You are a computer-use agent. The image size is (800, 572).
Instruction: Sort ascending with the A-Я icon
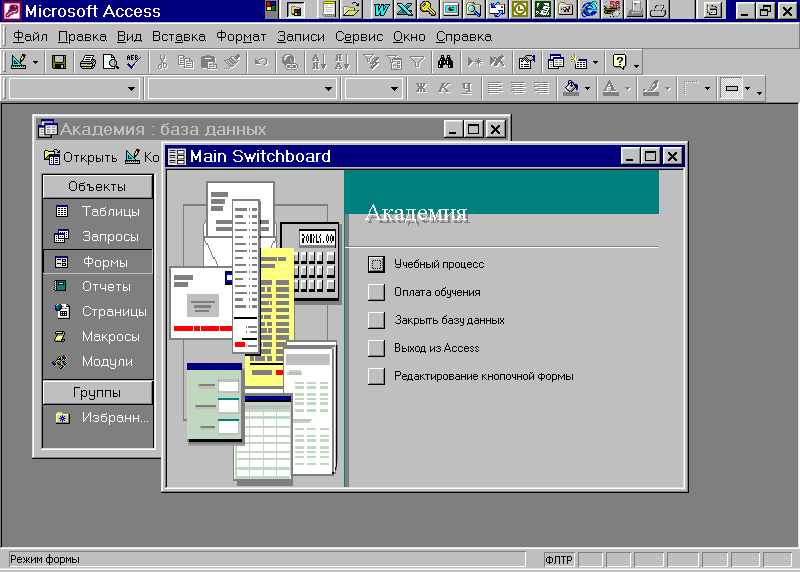click(x=319, y=62)
